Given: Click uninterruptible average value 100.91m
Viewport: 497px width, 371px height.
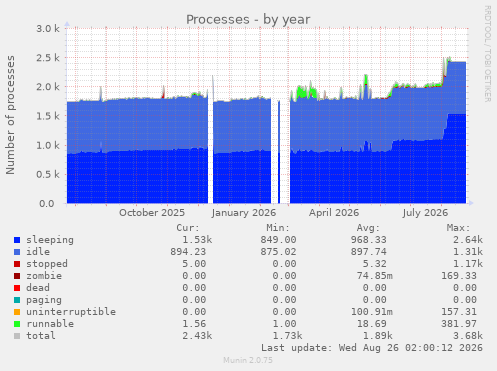Looking at the screenshot, I should click(372, 312).
